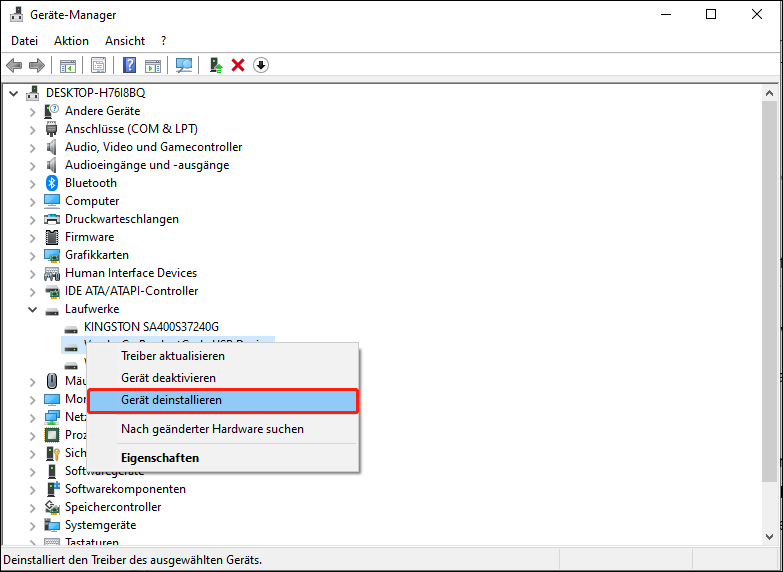783x572 pixels.
Task: Click the Bluetooth category icon
Action: pyautogui.click(x=52, y=183)
